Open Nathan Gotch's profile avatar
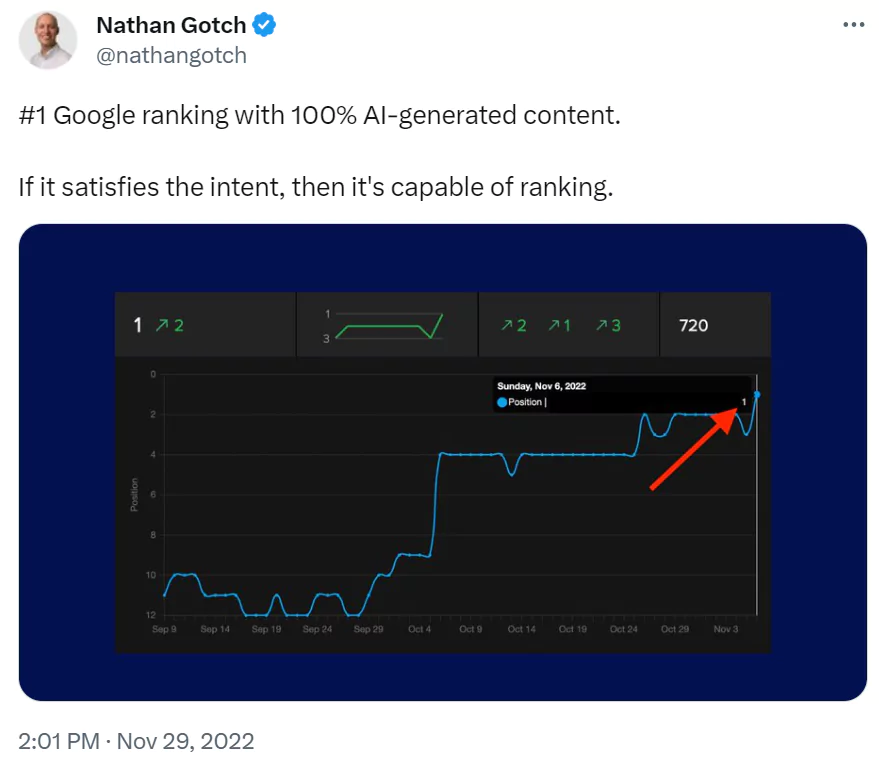 (x=48, y=40)
